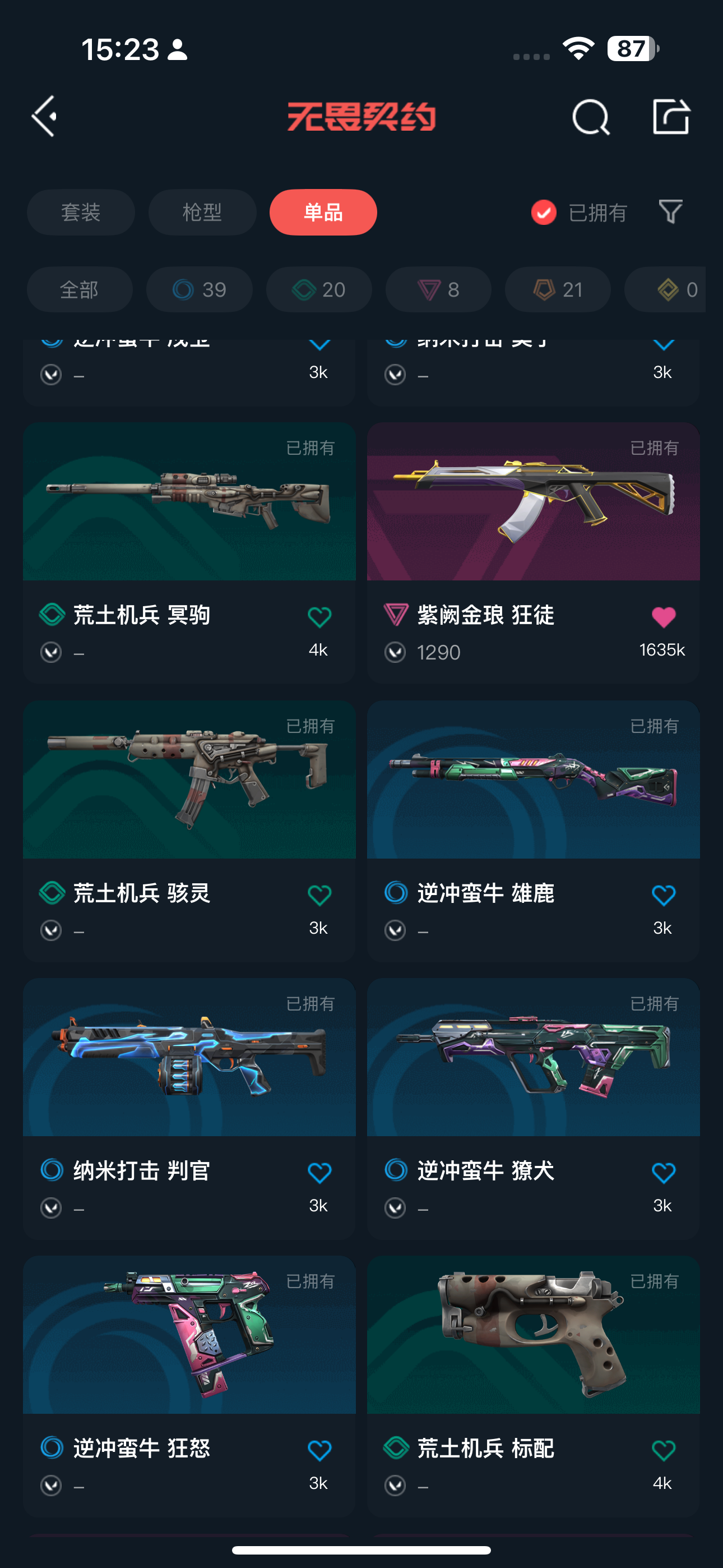Filter by green tier with 20 items
The height and width of the screenshot is (1568, 723).
(x=319, y=289)
